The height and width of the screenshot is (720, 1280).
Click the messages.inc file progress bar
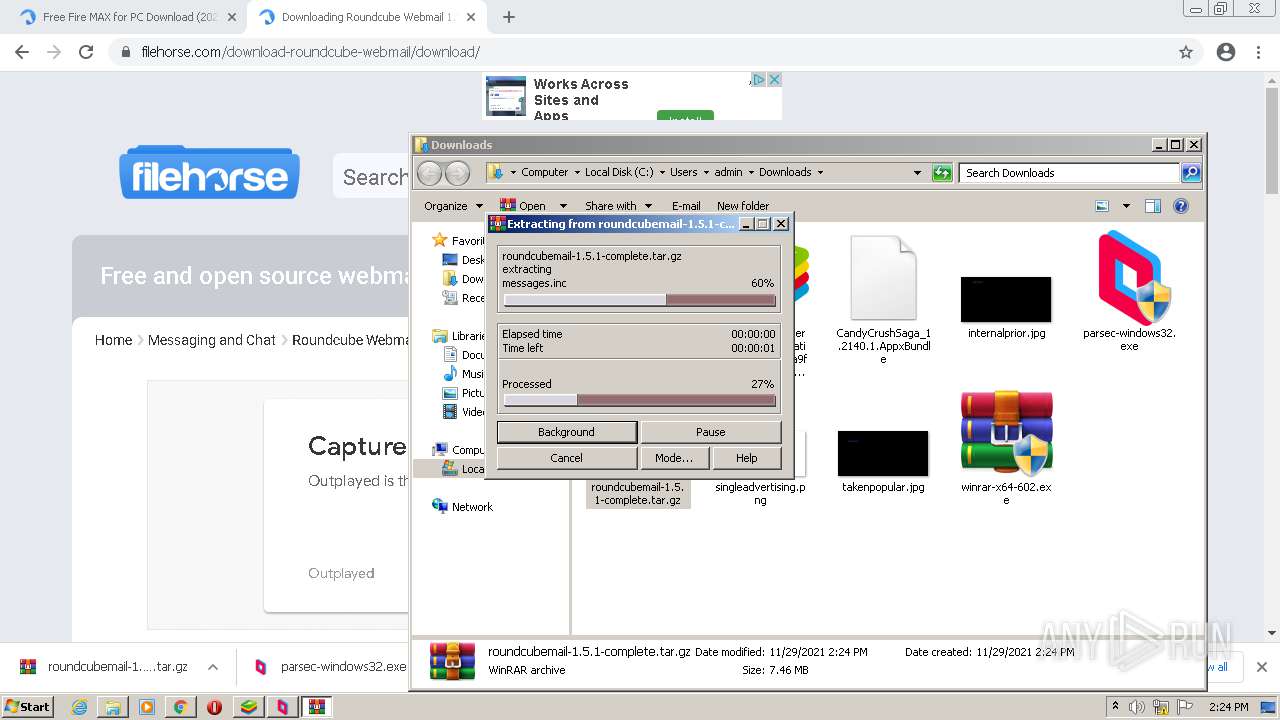point(639,300)
